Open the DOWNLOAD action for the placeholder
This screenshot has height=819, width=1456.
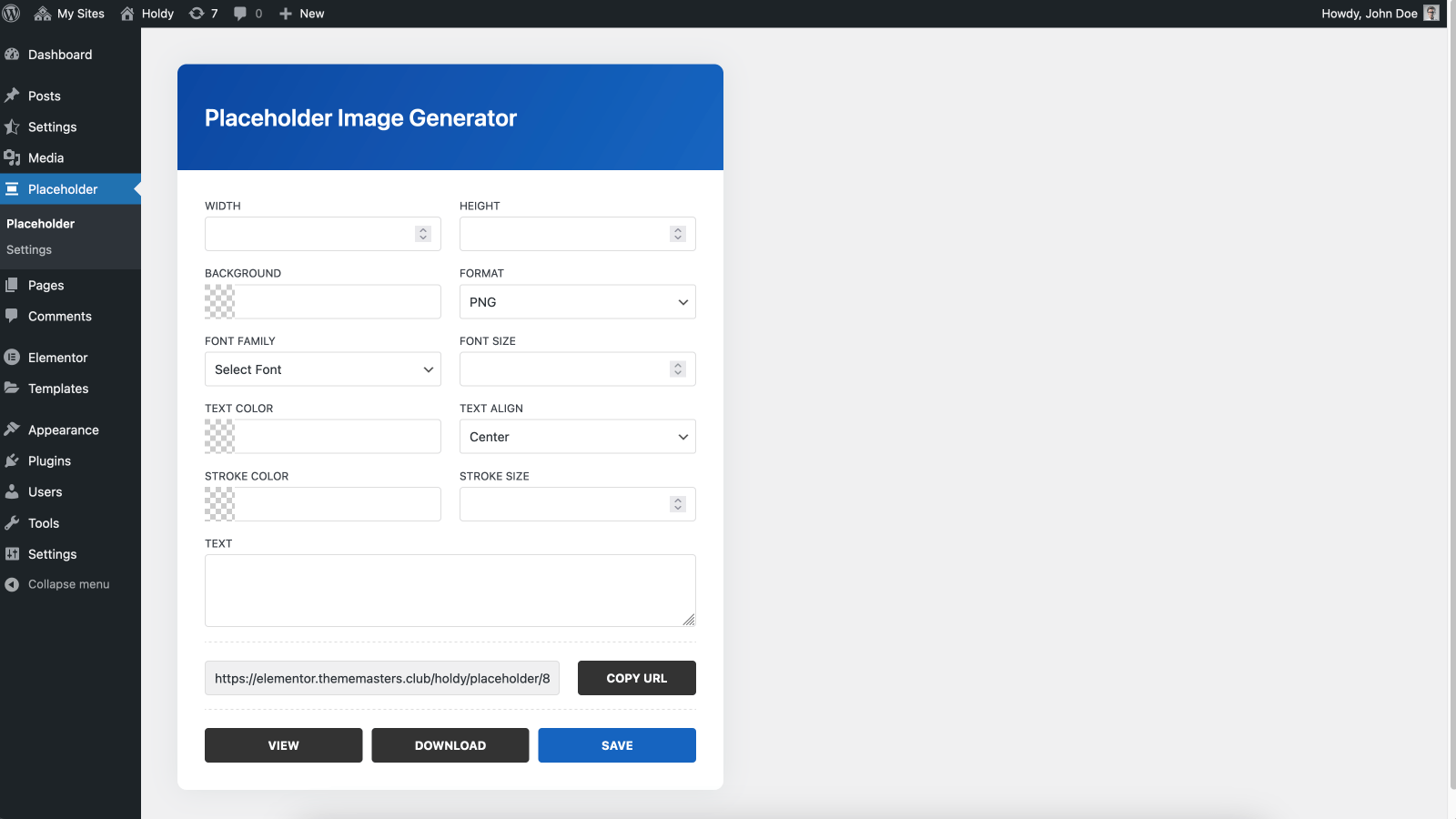[x=450, y=744]
